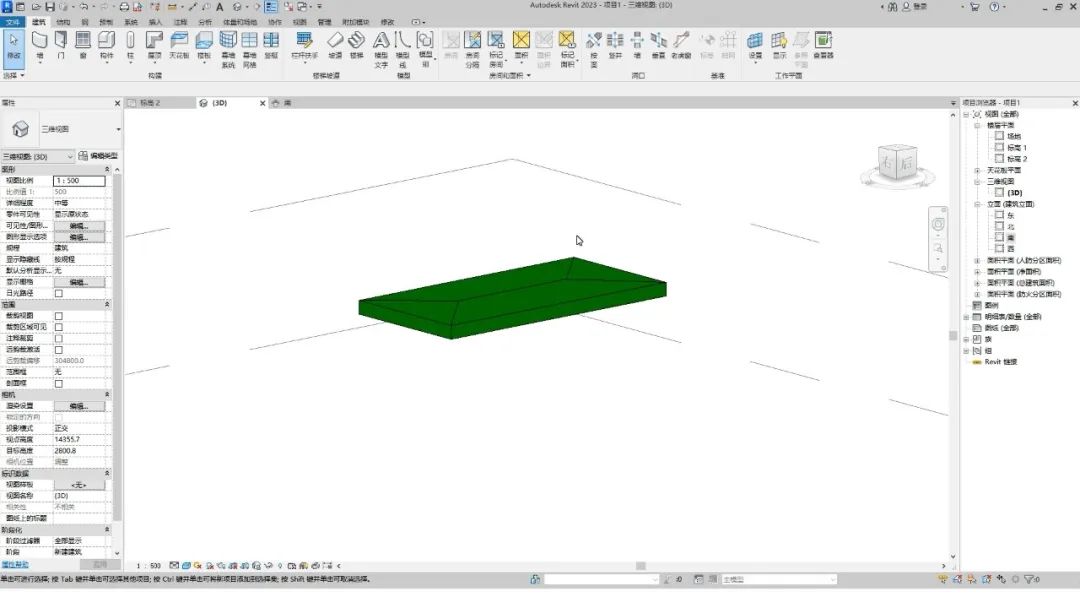Click the Modify (修改) arrow tool

click(x=14, y=45)
